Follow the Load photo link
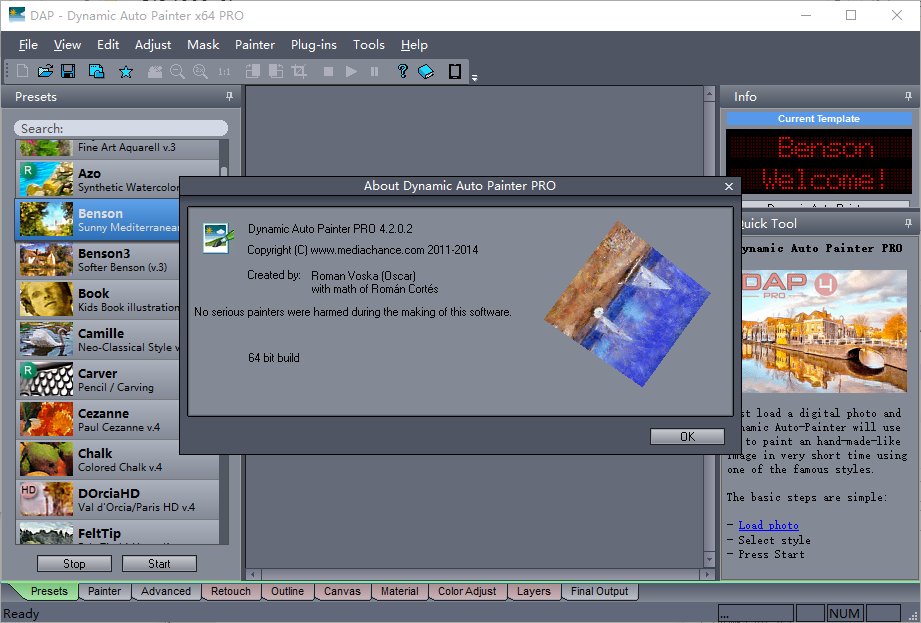This screenshot has width=921, height=623. [768, 525]
